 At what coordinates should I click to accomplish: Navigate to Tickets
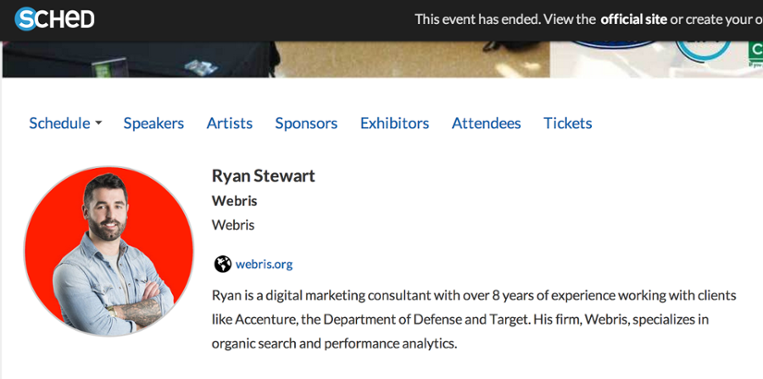568,123
